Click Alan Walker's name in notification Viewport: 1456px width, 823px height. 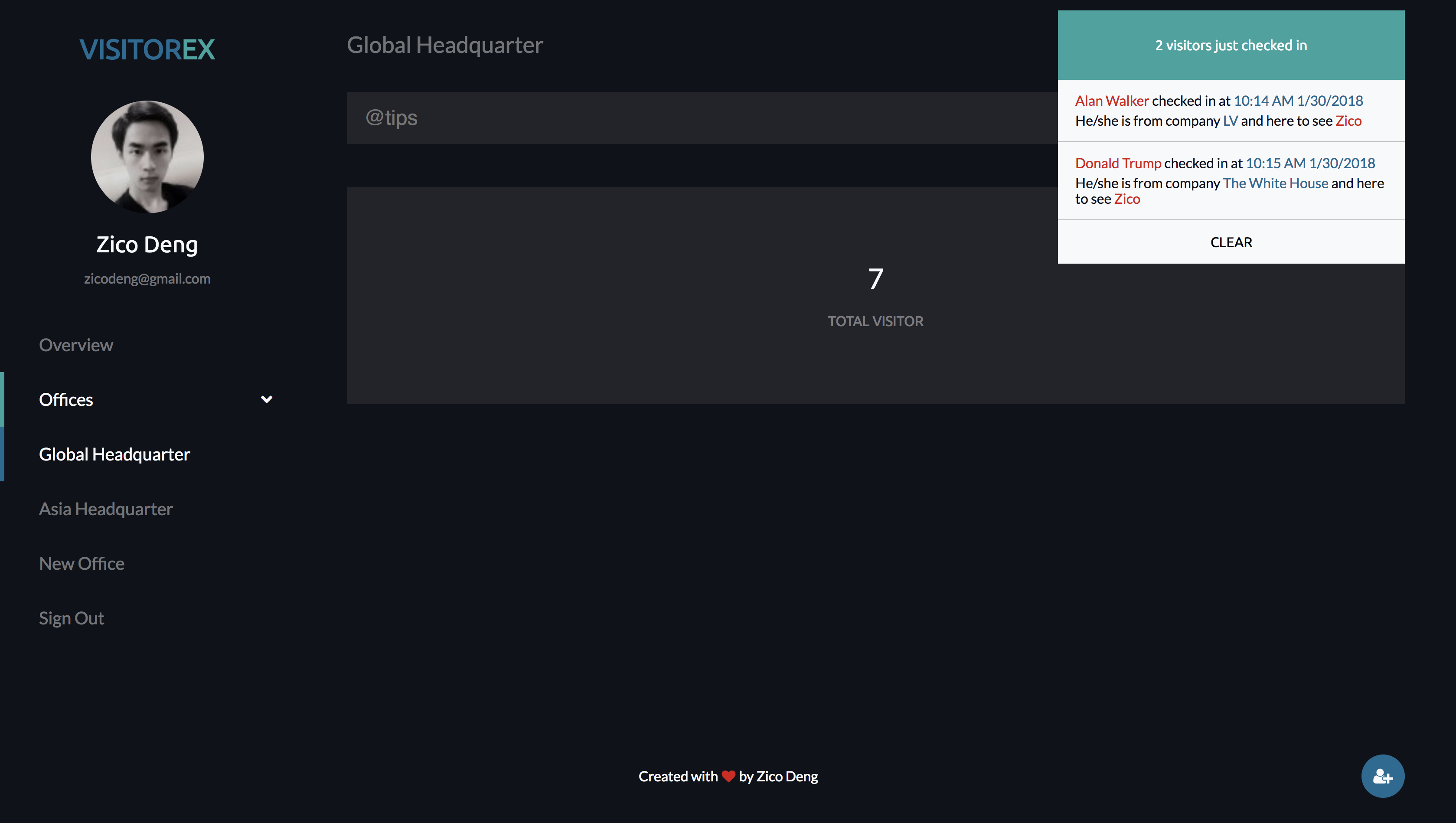tap(1111, 101)
